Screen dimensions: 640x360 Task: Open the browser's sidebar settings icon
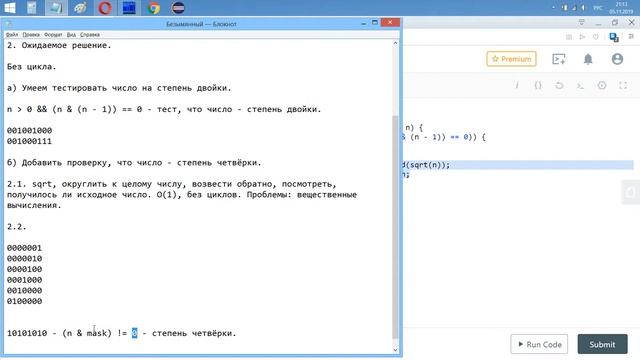pyautogui.click(x=631, y=37)
